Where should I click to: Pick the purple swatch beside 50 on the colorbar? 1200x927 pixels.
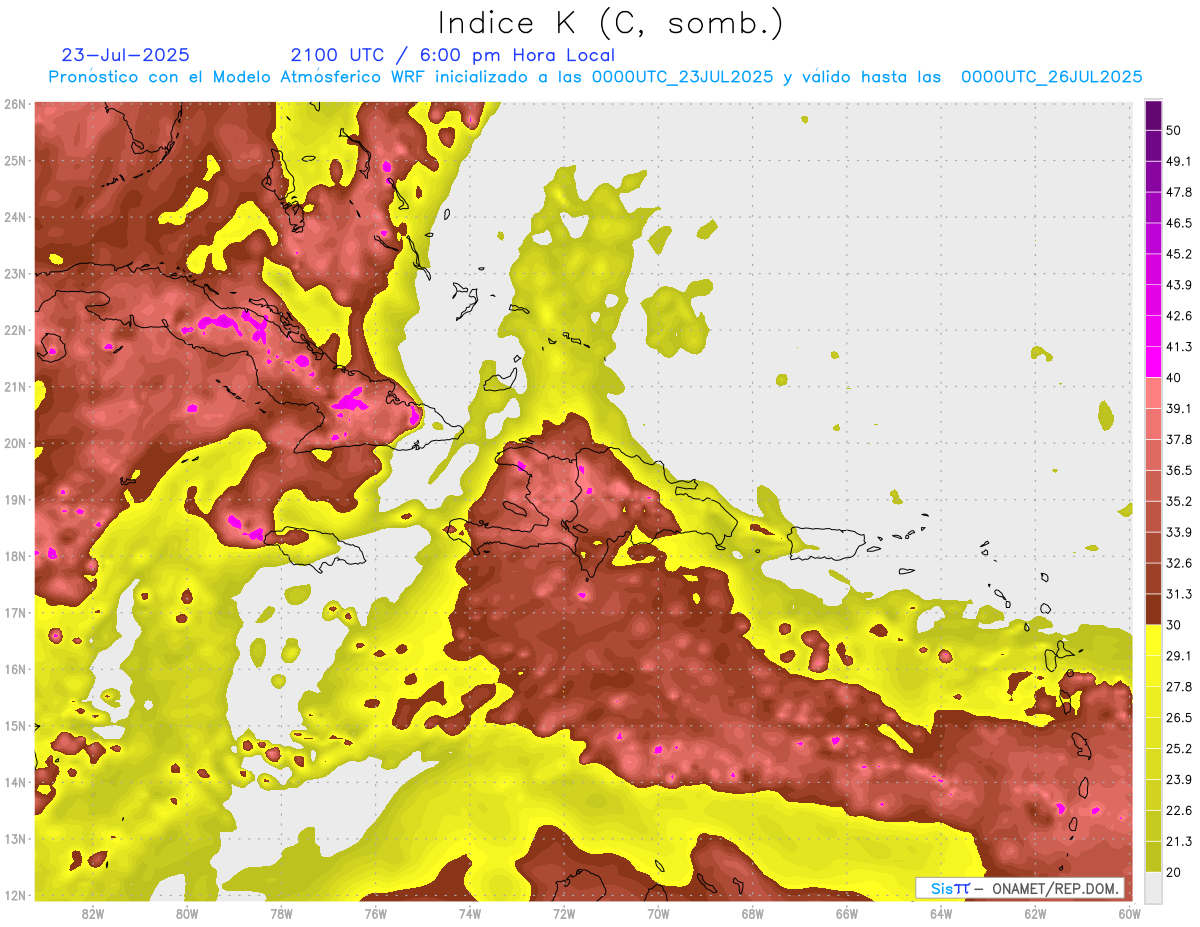(1153, 116)
